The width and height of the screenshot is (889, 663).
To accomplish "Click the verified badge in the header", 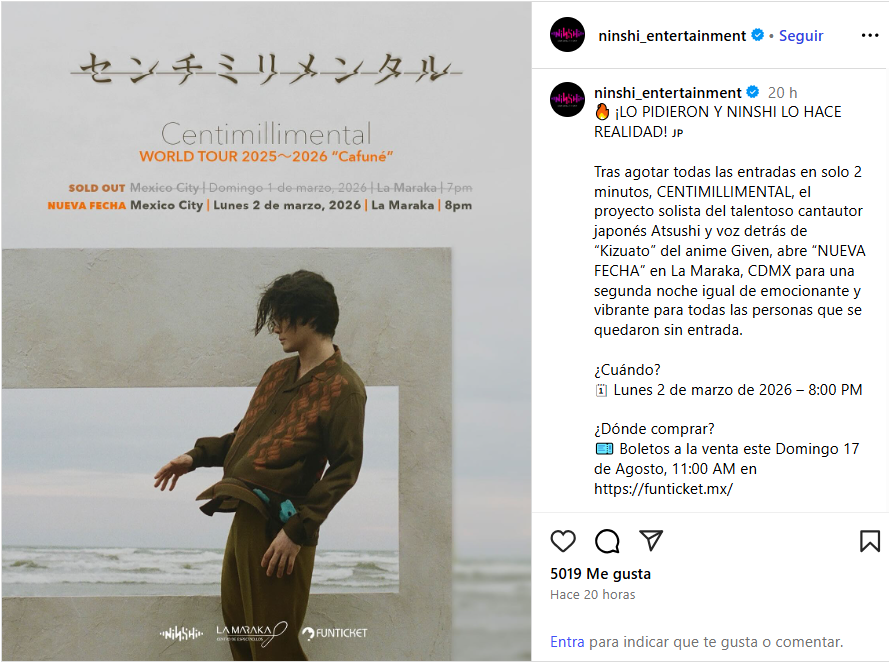I will tap(757, 35).
